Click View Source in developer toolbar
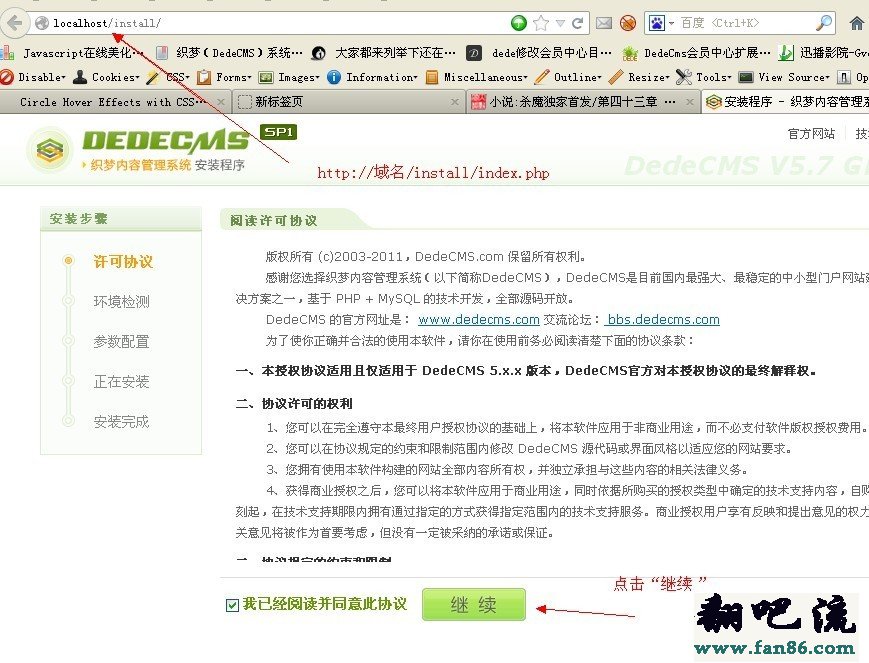This screenshot has height=663, width=869. pos(784,77)
